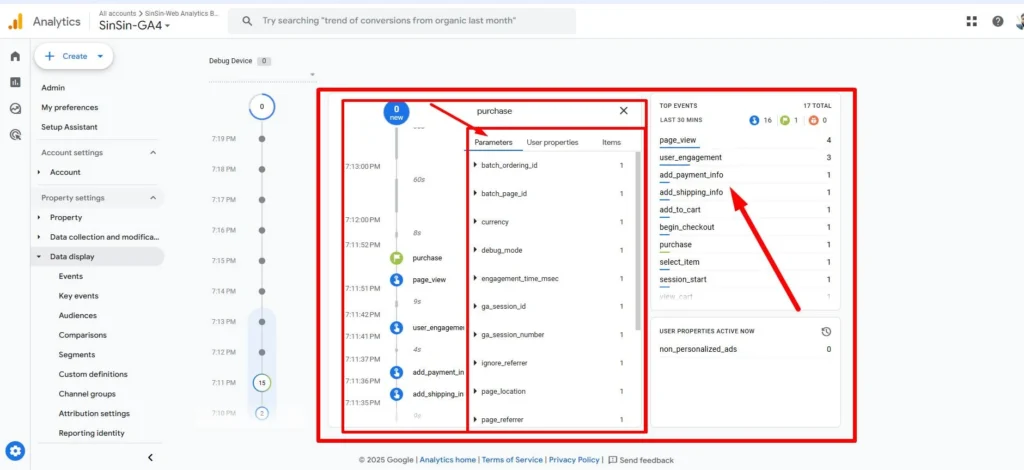Close the purchase event details panel

[x=623, y=111]
